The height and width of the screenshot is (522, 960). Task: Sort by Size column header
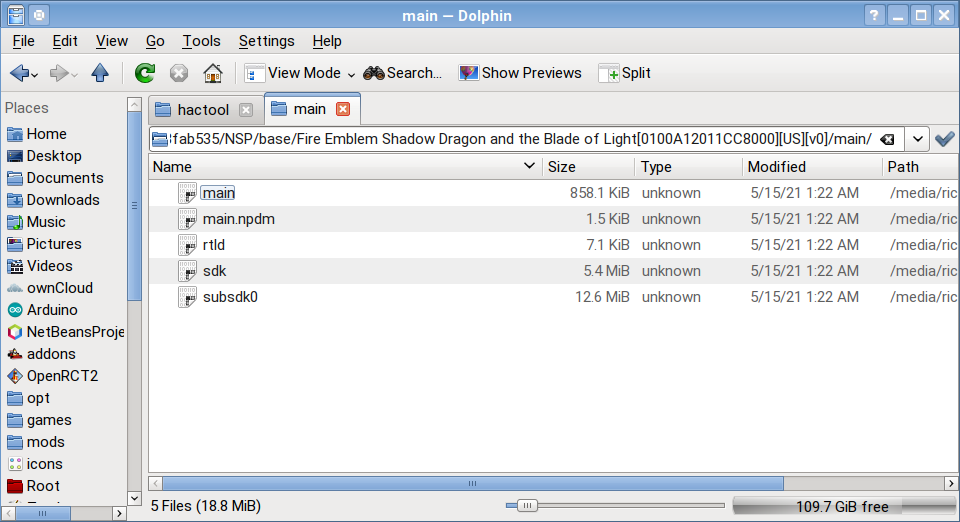point(588,166)
